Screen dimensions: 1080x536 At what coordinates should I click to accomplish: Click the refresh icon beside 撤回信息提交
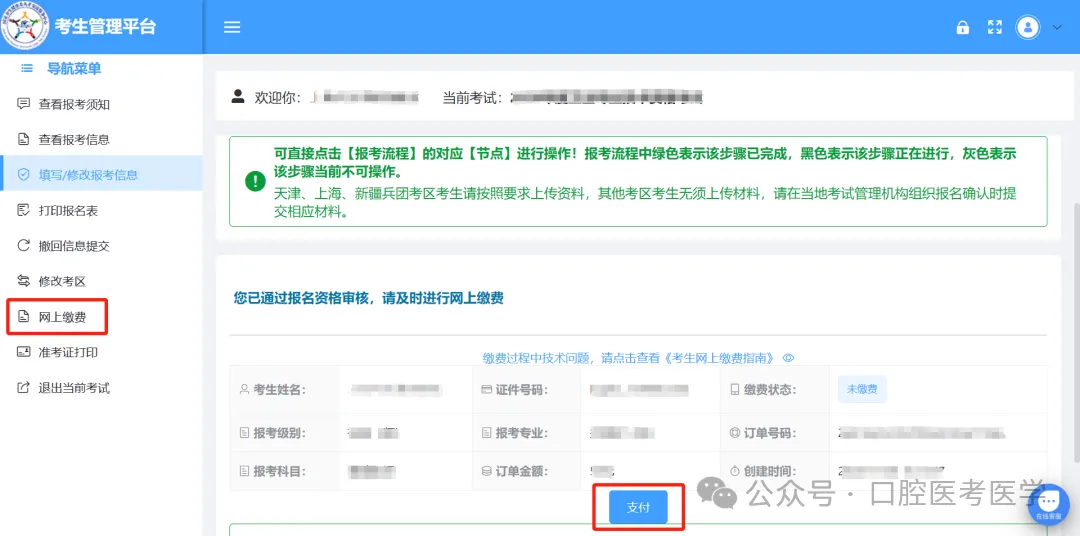pos(23,245)
